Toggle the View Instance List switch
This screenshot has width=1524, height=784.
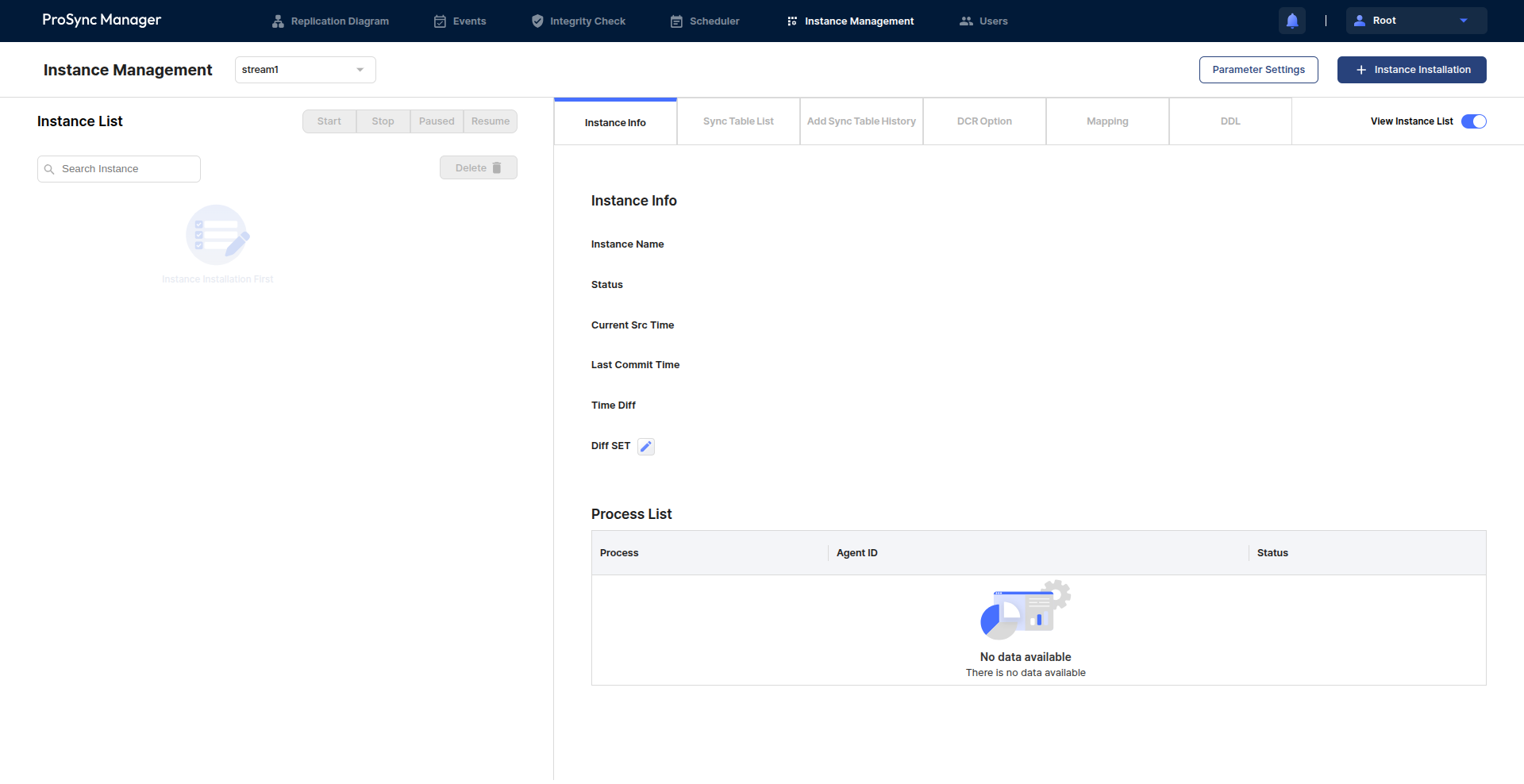tap(1473, 121)
